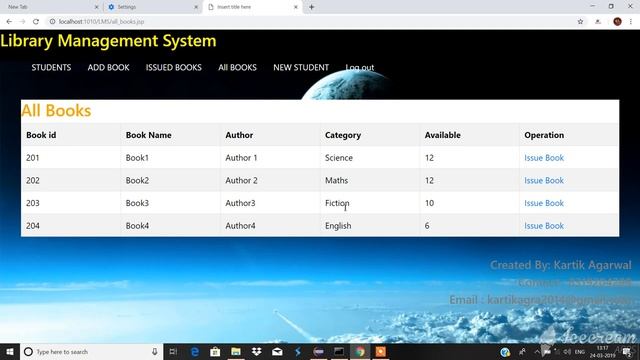Click Issue Book for Book4 row
The width and height of the screenshot is (640, 360).
coord(544,226)
